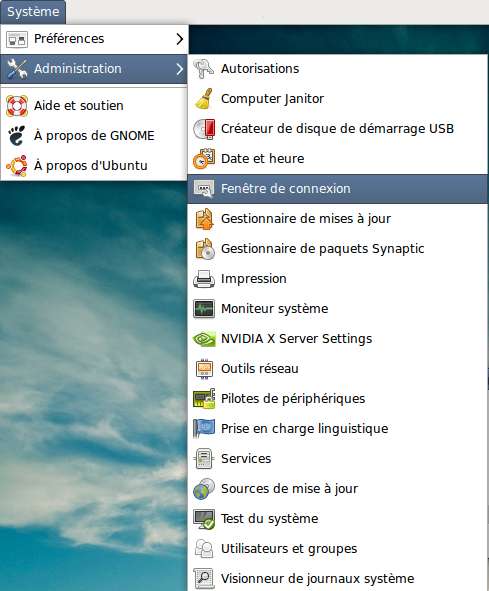
Task: Launch Test du système
Action: [x=337, y=519]
